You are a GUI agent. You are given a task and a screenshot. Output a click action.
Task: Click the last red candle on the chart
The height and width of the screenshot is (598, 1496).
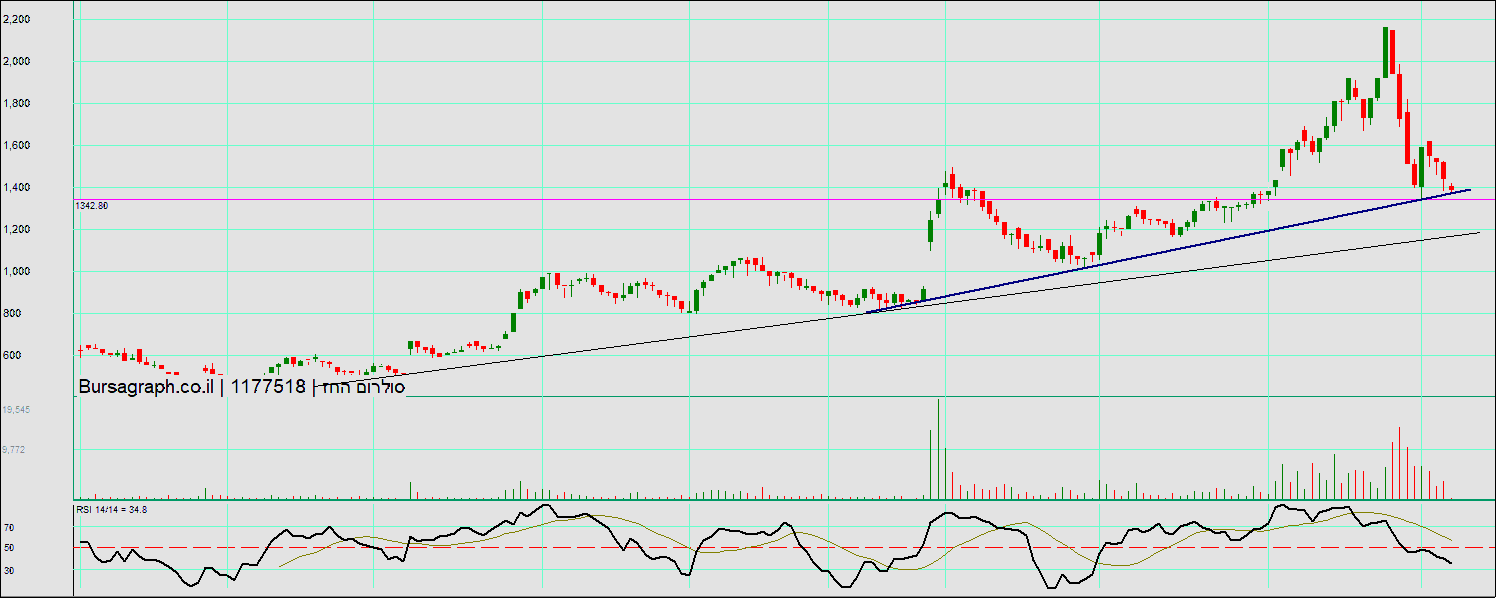[1452, 187]
